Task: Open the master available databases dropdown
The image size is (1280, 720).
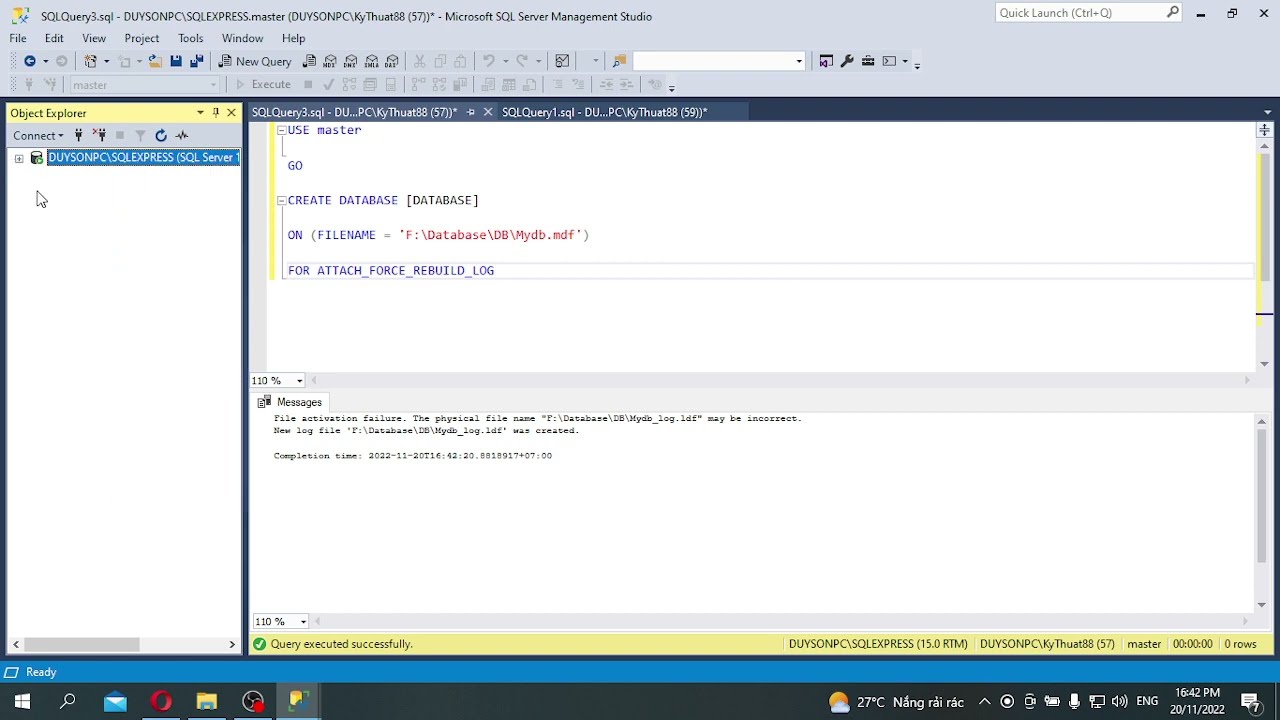Action: [x=144, y=85]
